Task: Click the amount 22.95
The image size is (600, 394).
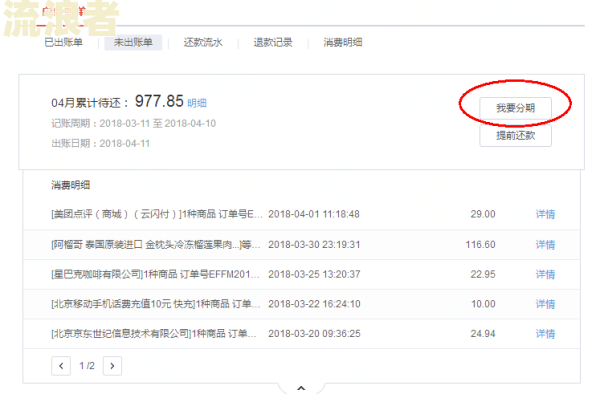Action: point(483,274)
